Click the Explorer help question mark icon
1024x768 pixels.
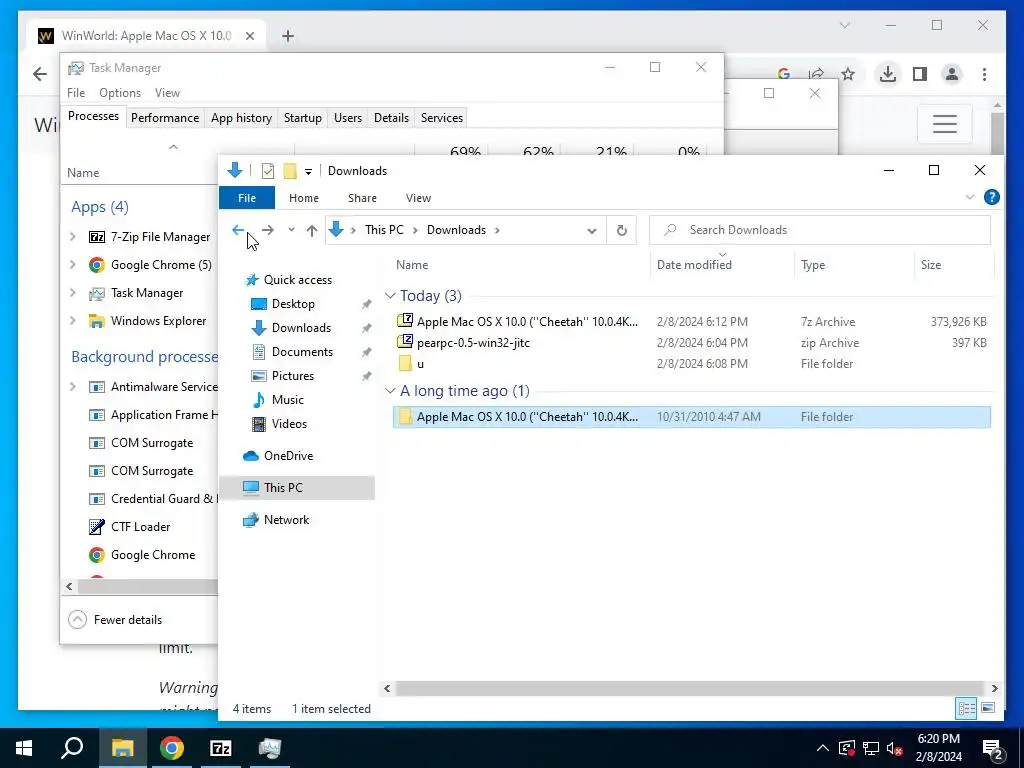(x=991, y=197)
